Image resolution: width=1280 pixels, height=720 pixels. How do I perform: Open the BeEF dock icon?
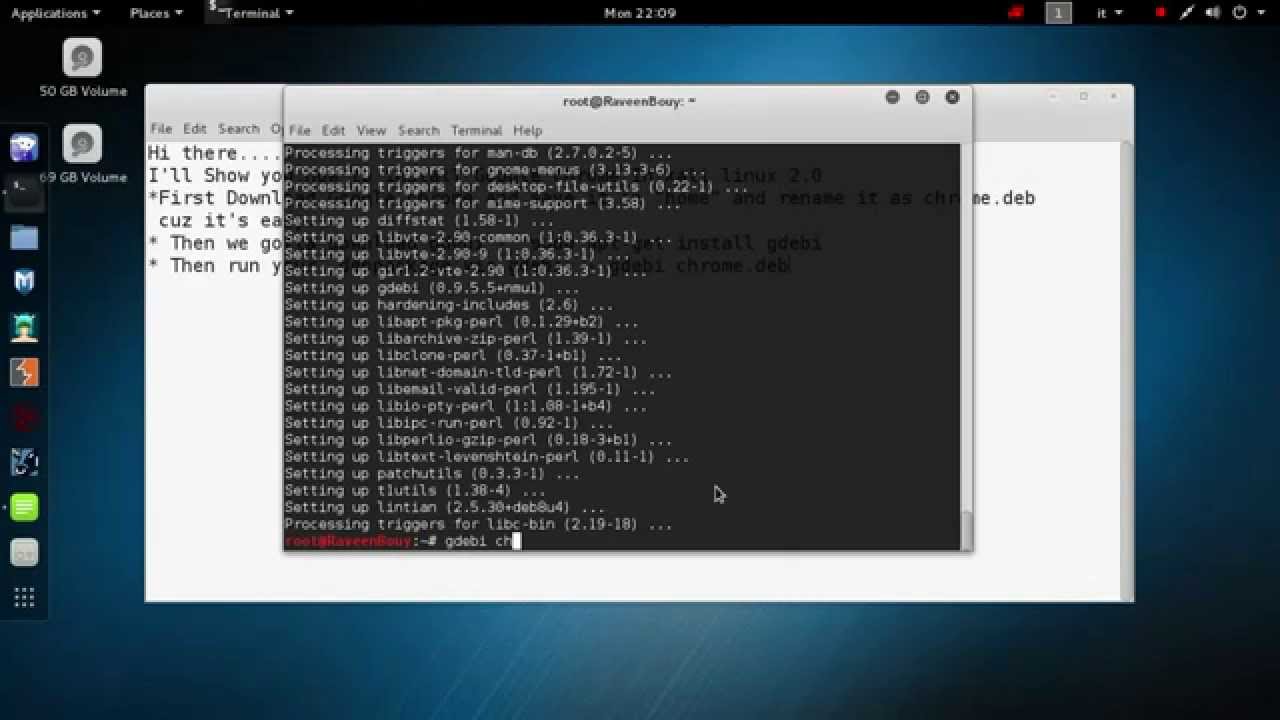click(x=24, y=462)
